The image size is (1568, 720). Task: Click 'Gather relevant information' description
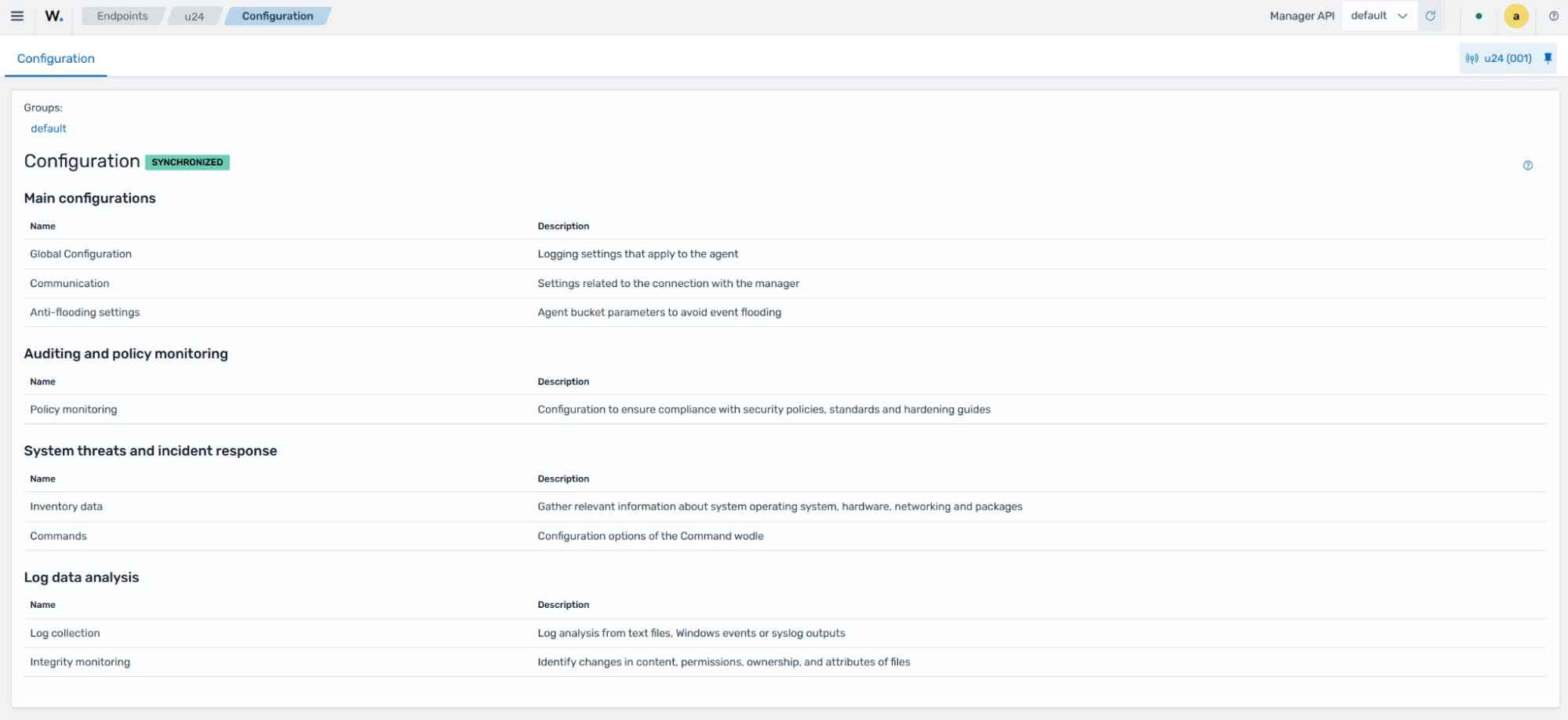(780, 507)
